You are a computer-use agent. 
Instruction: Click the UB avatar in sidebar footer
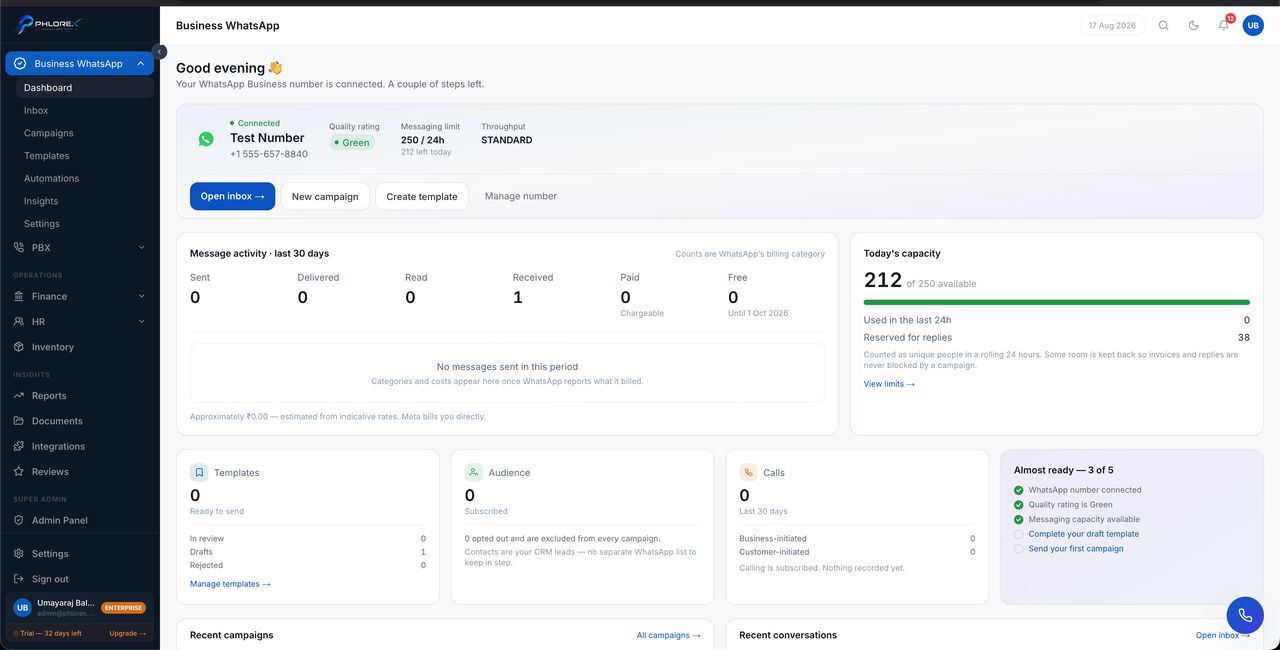tap(22, 607)
